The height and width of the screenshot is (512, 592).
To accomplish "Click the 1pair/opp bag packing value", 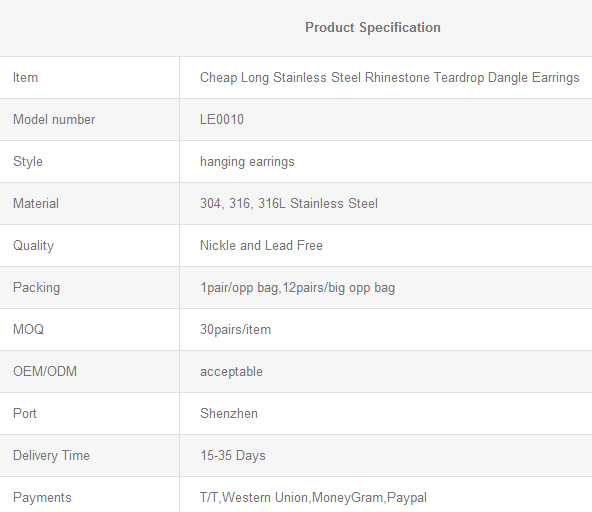I will tap(297, 288).
